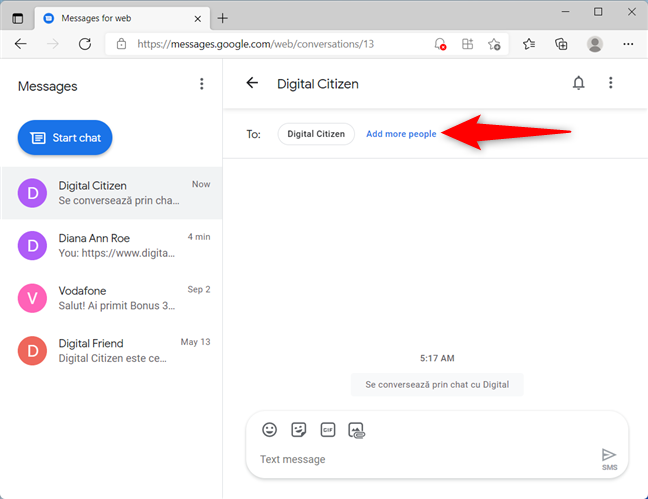
Task: Open tab actions menu icon
Action: [18, 18]
